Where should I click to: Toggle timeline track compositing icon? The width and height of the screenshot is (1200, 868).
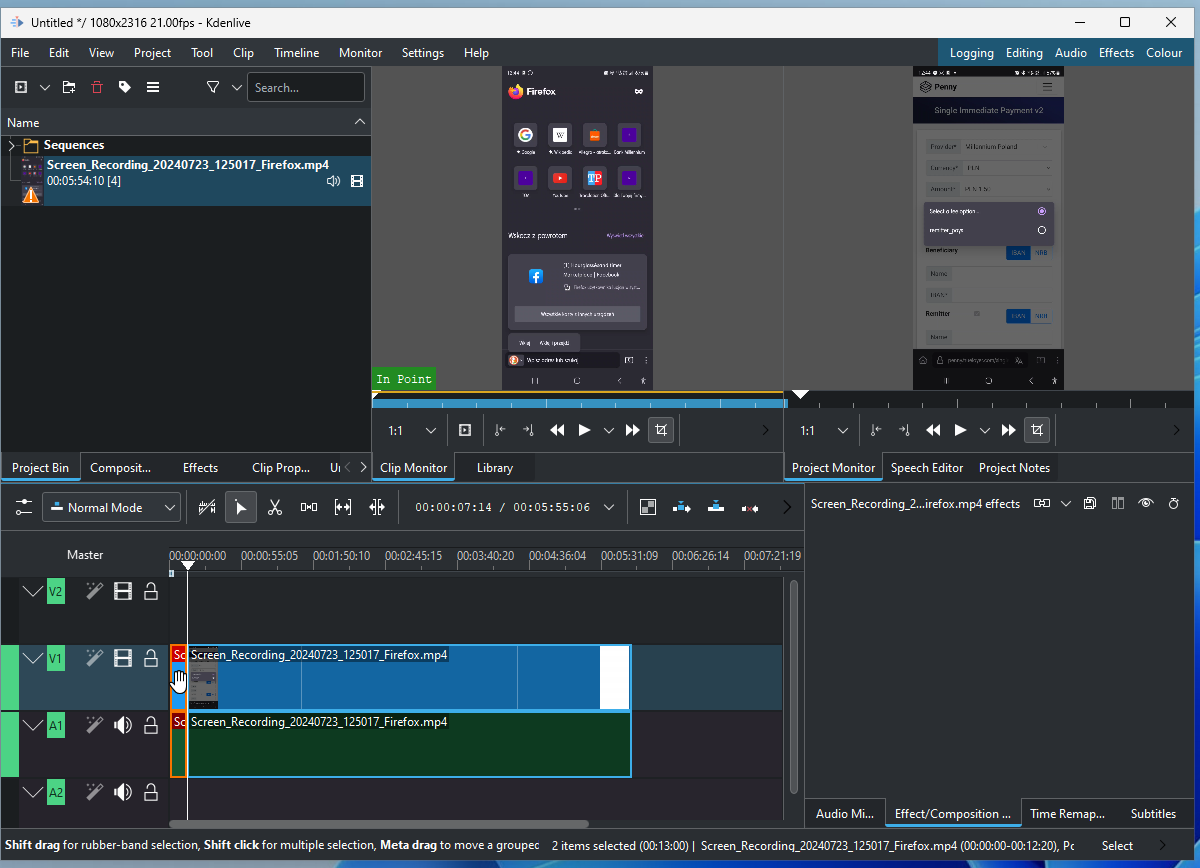[207, 507]
